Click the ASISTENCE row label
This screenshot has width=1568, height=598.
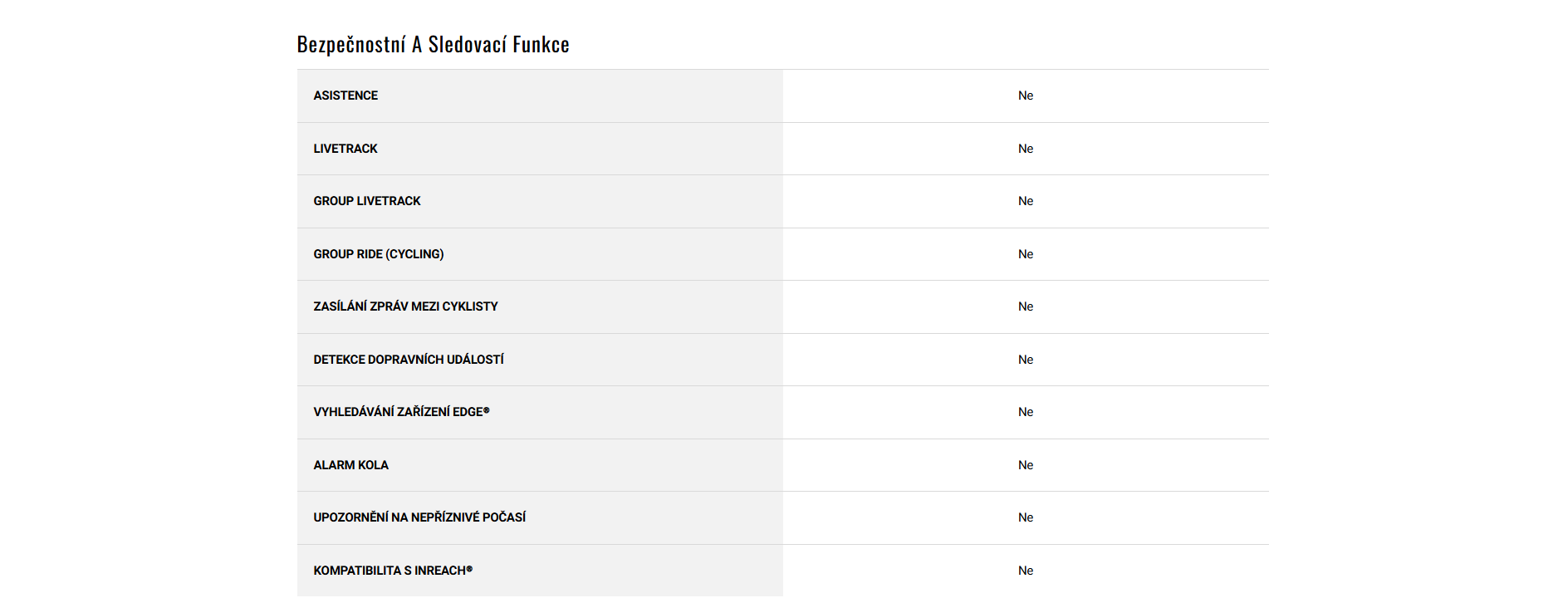(x=345, y=96)
